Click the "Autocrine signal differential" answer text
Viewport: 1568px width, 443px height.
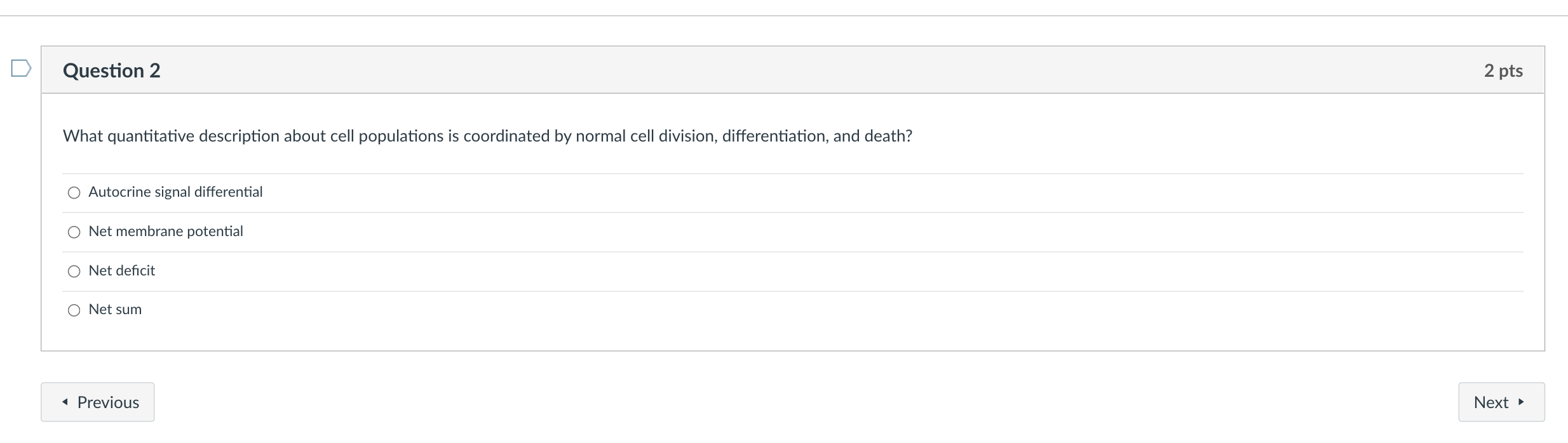click(175, 192)
